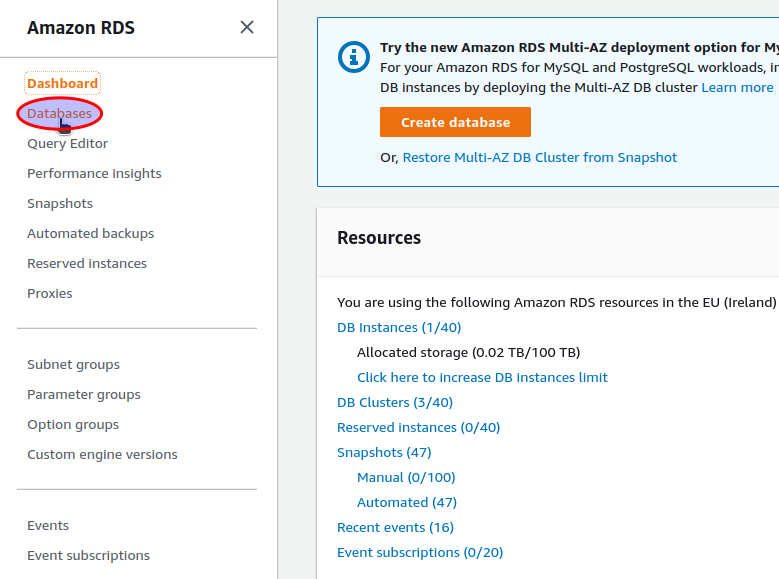The image size is (779, 579).
Task: Open the Manual (0/100) snapshots link
Action: tap(406, 478)
